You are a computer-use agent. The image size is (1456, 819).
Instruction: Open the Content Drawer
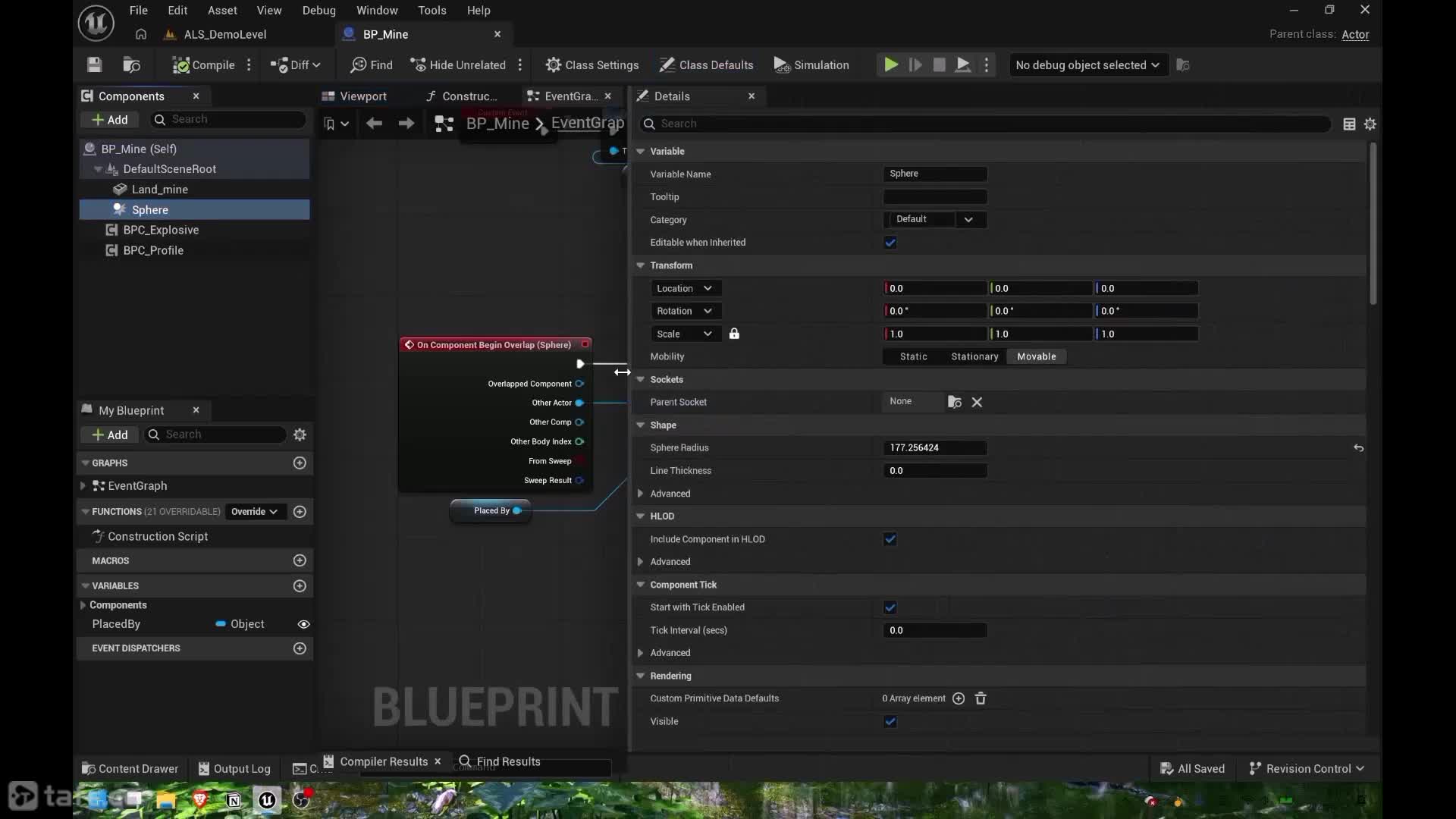(130, 769)
